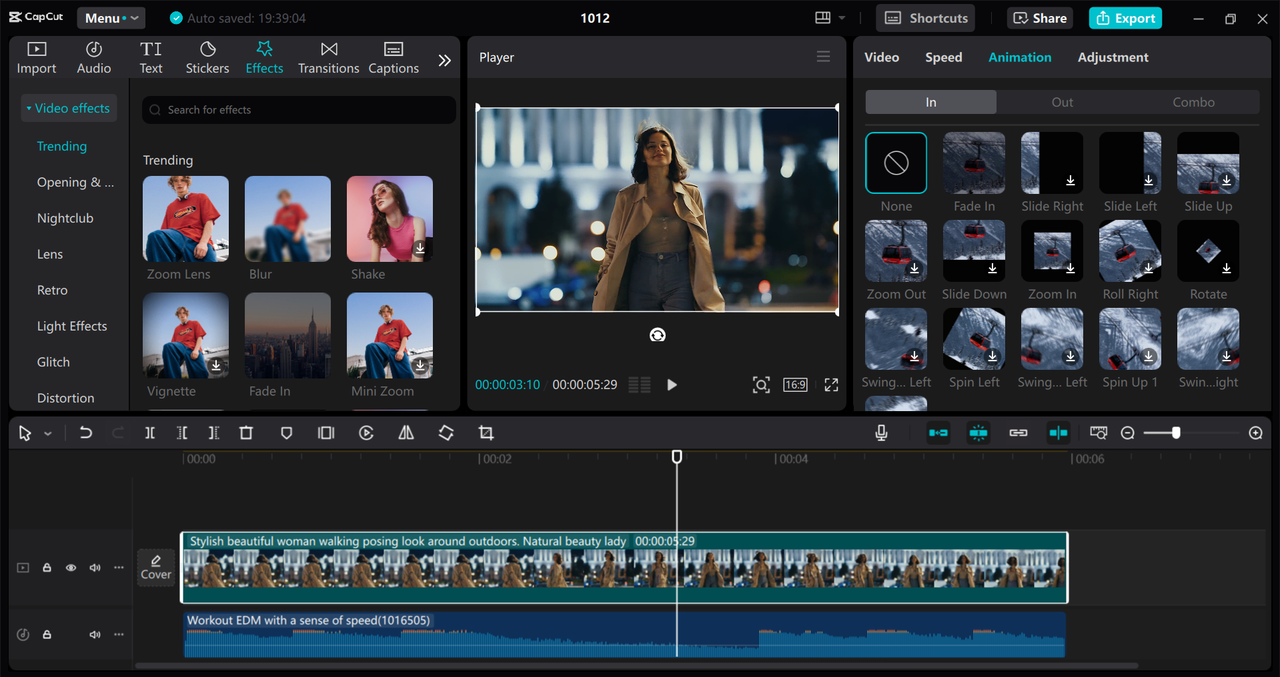Select the Fade In animation thumbnail
The width and height of the screenshot is (1280, 677).
click(974, 163)
